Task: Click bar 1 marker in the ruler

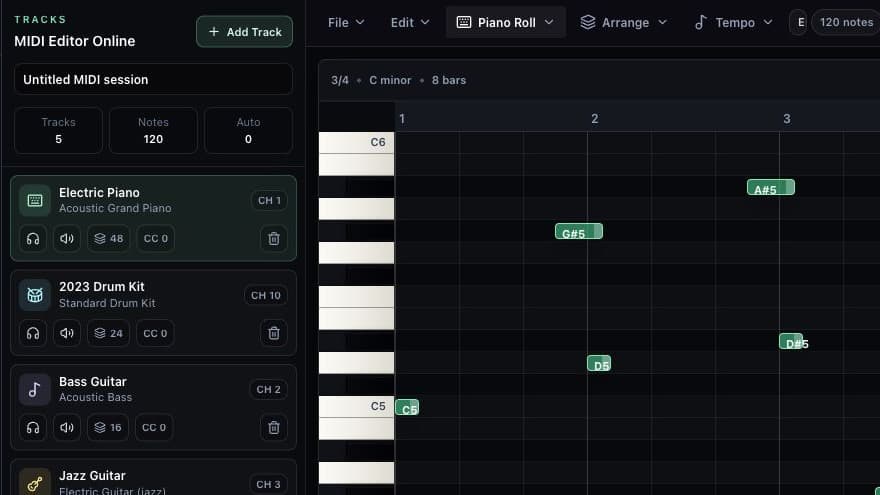Action: [402, 119]
